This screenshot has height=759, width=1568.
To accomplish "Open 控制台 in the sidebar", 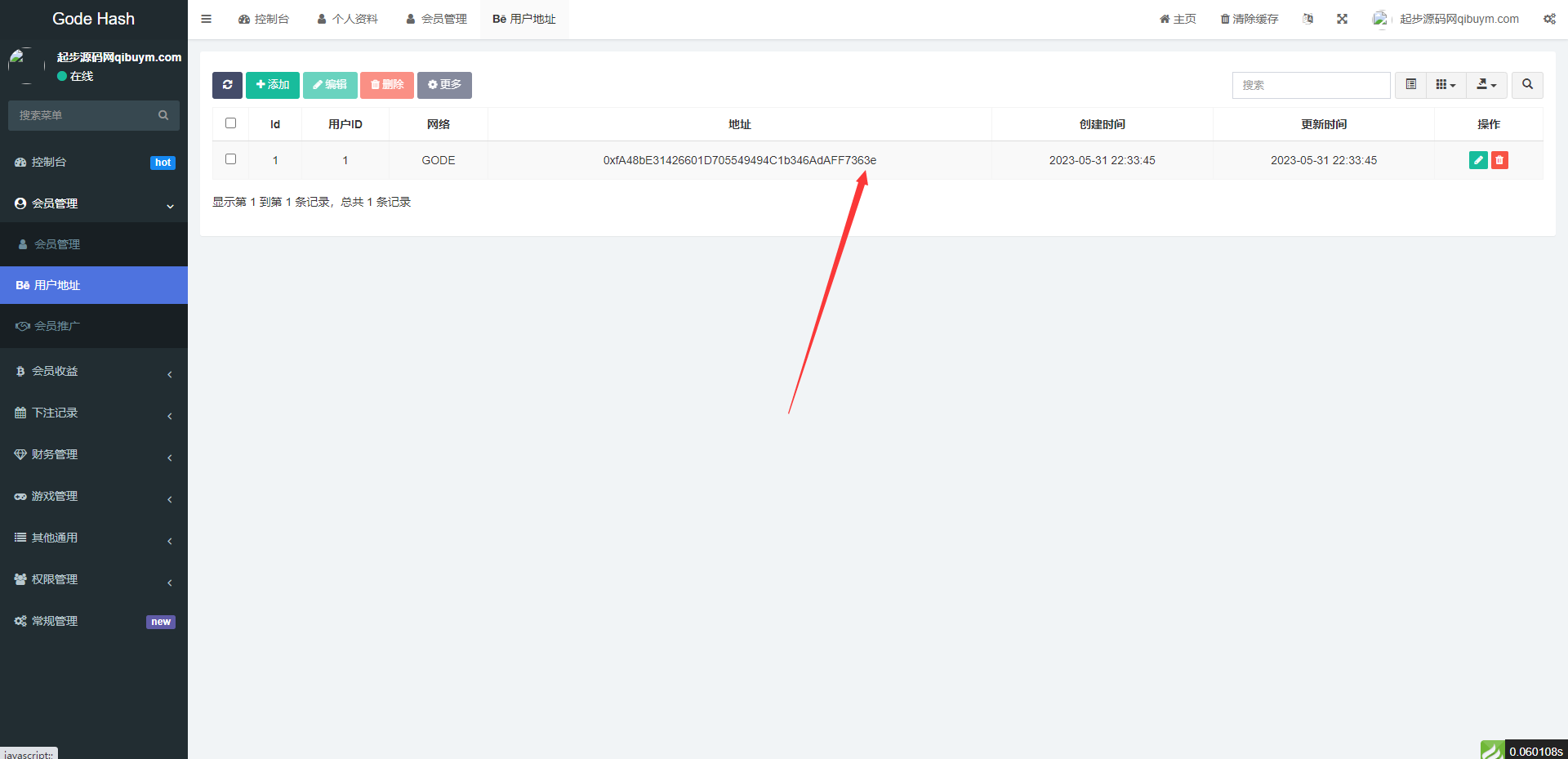I will click(x=94, y=163).
